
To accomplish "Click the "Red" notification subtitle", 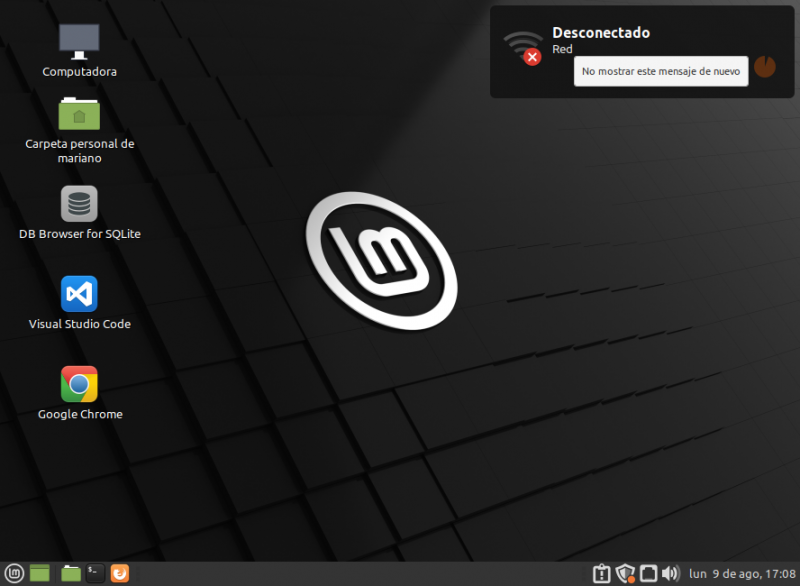I will tap(562, 49).
